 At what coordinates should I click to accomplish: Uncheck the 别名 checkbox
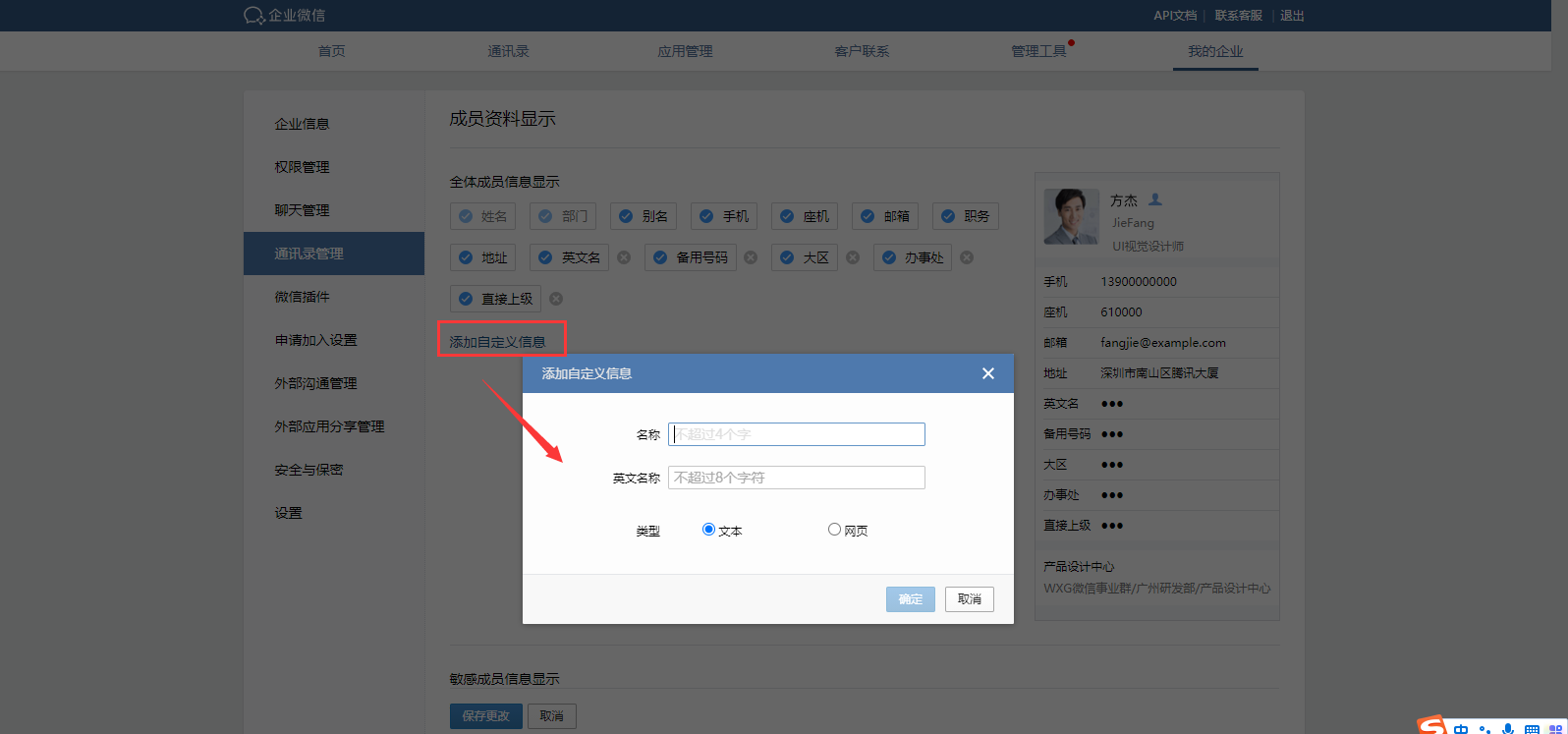626,216
